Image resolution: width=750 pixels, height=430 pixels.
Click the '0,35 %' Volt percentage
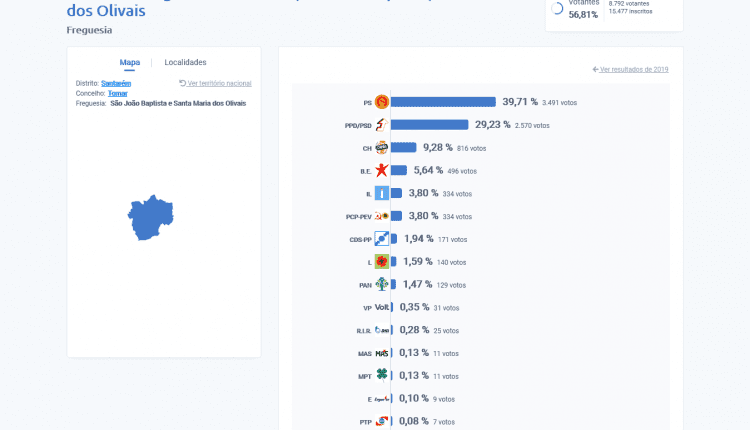414,307
